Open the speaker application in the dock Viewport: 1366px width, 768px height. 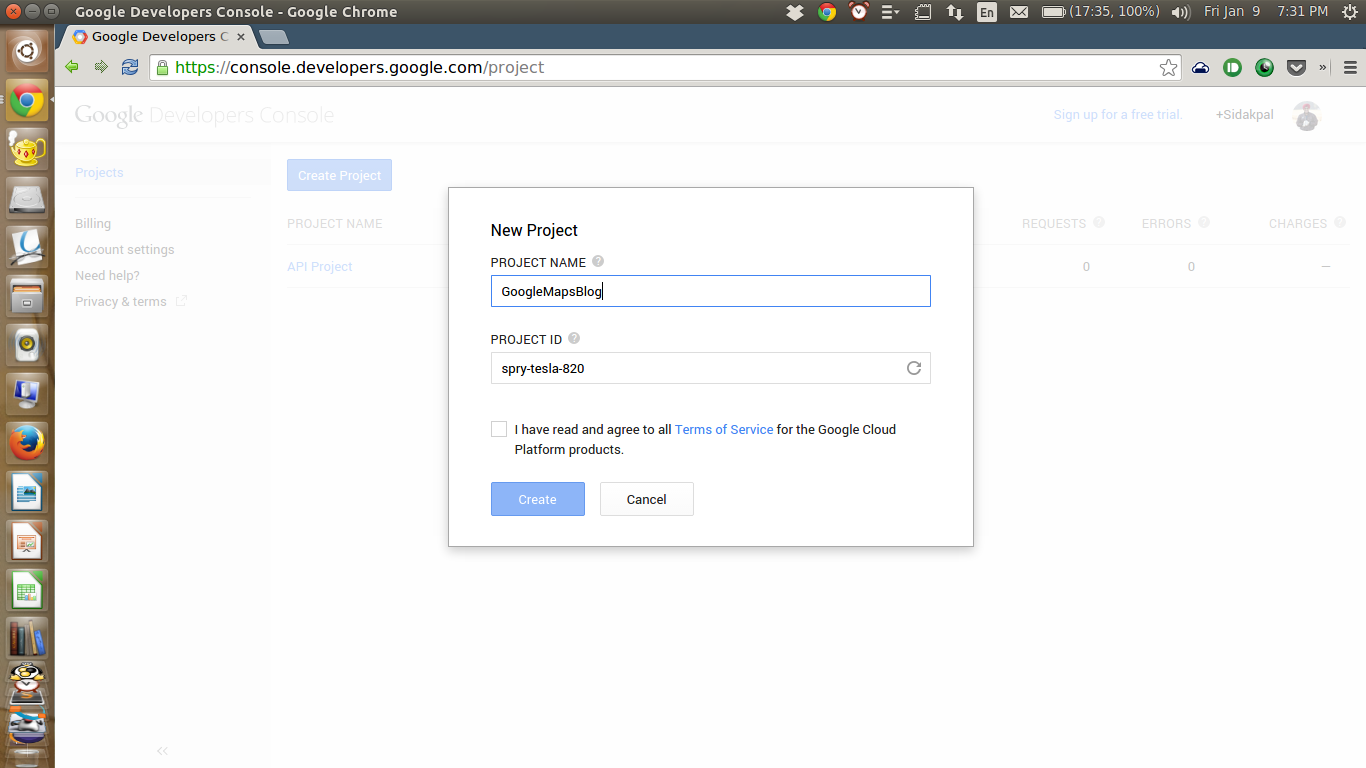coord(27,345)
